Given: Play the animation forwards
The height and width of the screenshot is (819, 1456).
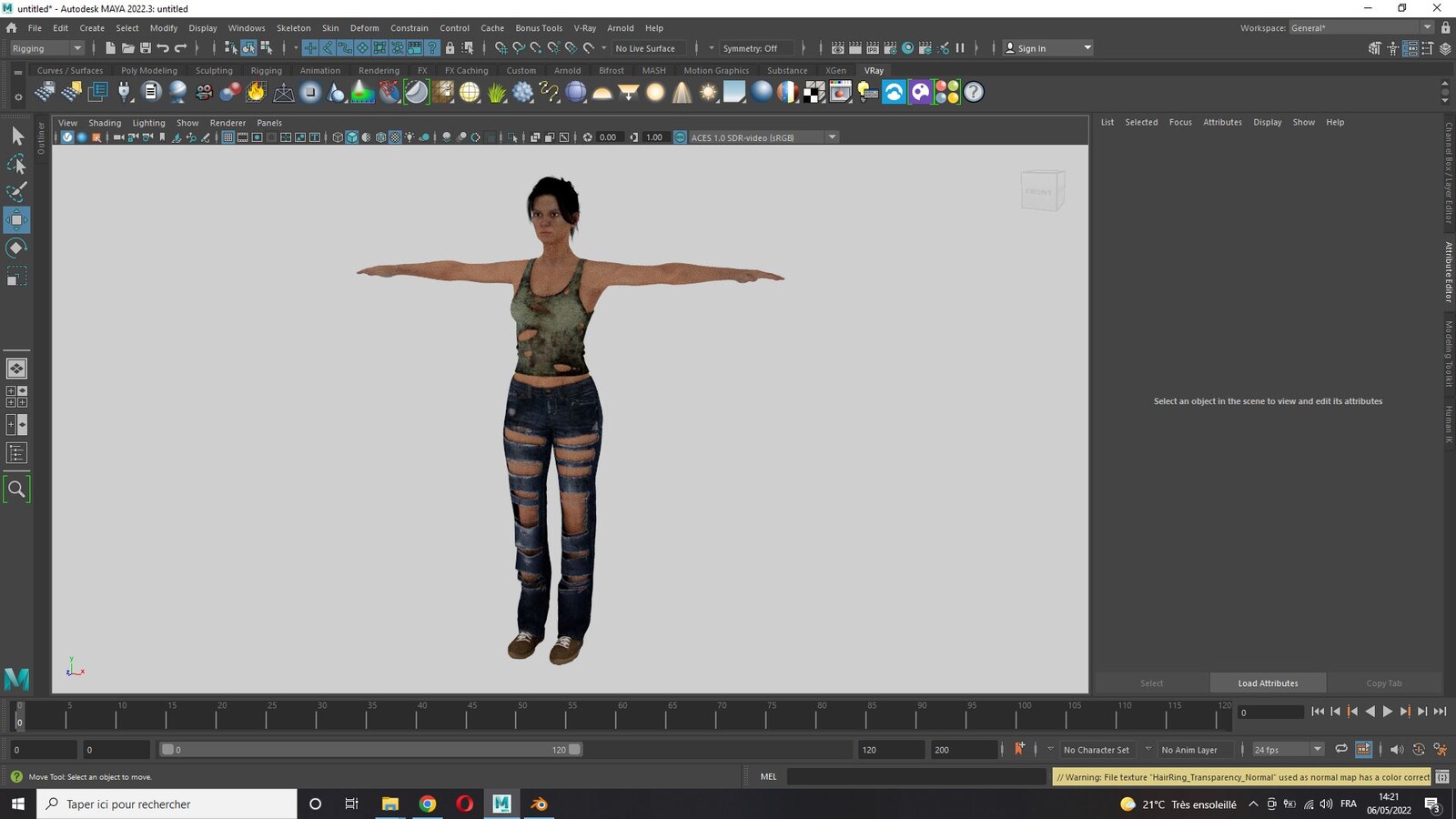Looking at the screenshot, I should [1387, 712].
